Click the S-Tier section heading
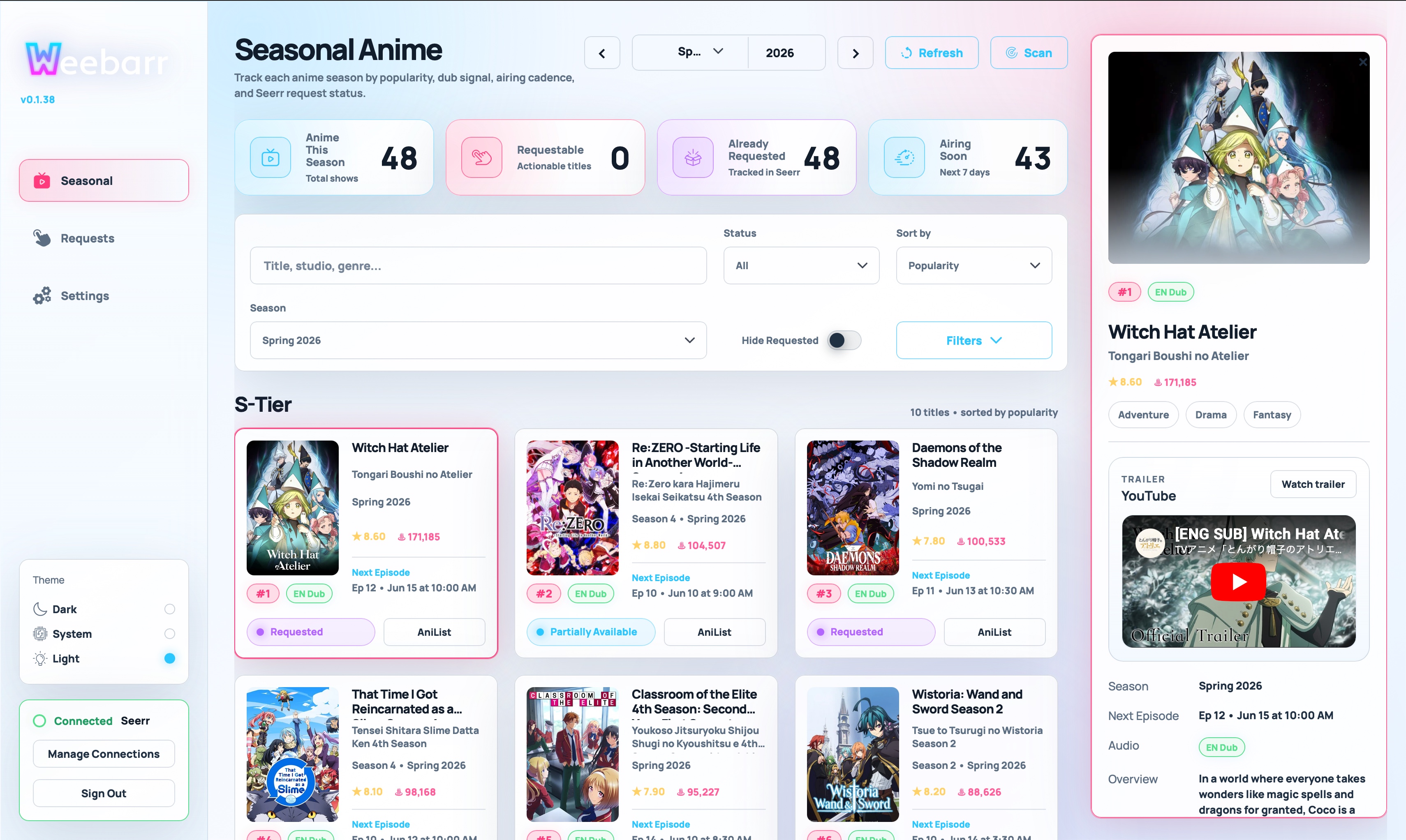Viewport: 1406px width, 840px height. click(263, 404)
